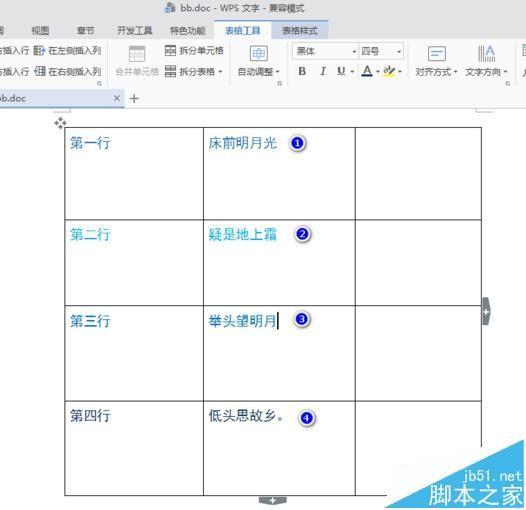
Task: Switch to the 章节 tab
Action: [x=86, y=31]
